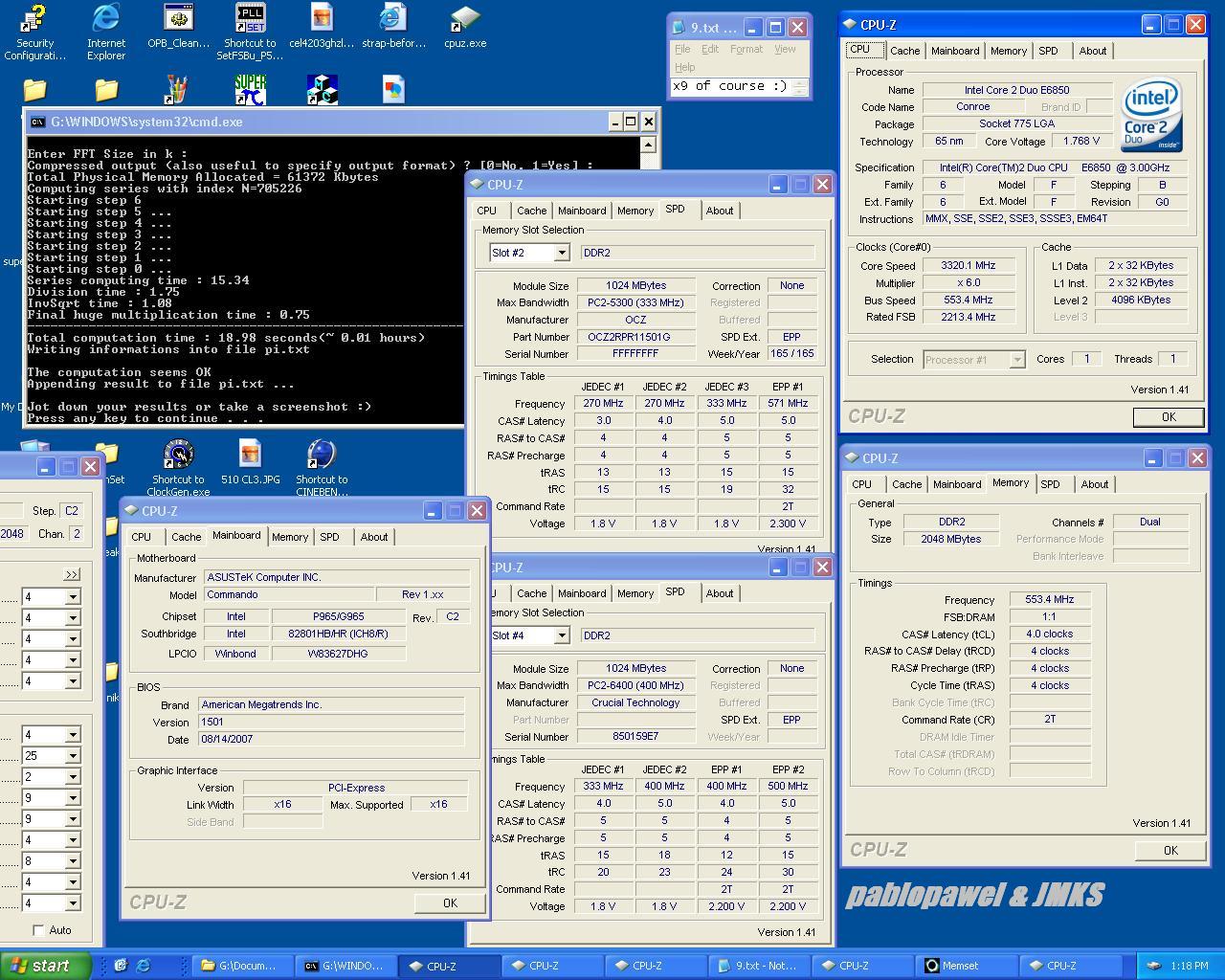Click cmd window scrollbar up arrow
This screenshot has height=980, width=1225.
pyautogui.click(x=648, y=145)
